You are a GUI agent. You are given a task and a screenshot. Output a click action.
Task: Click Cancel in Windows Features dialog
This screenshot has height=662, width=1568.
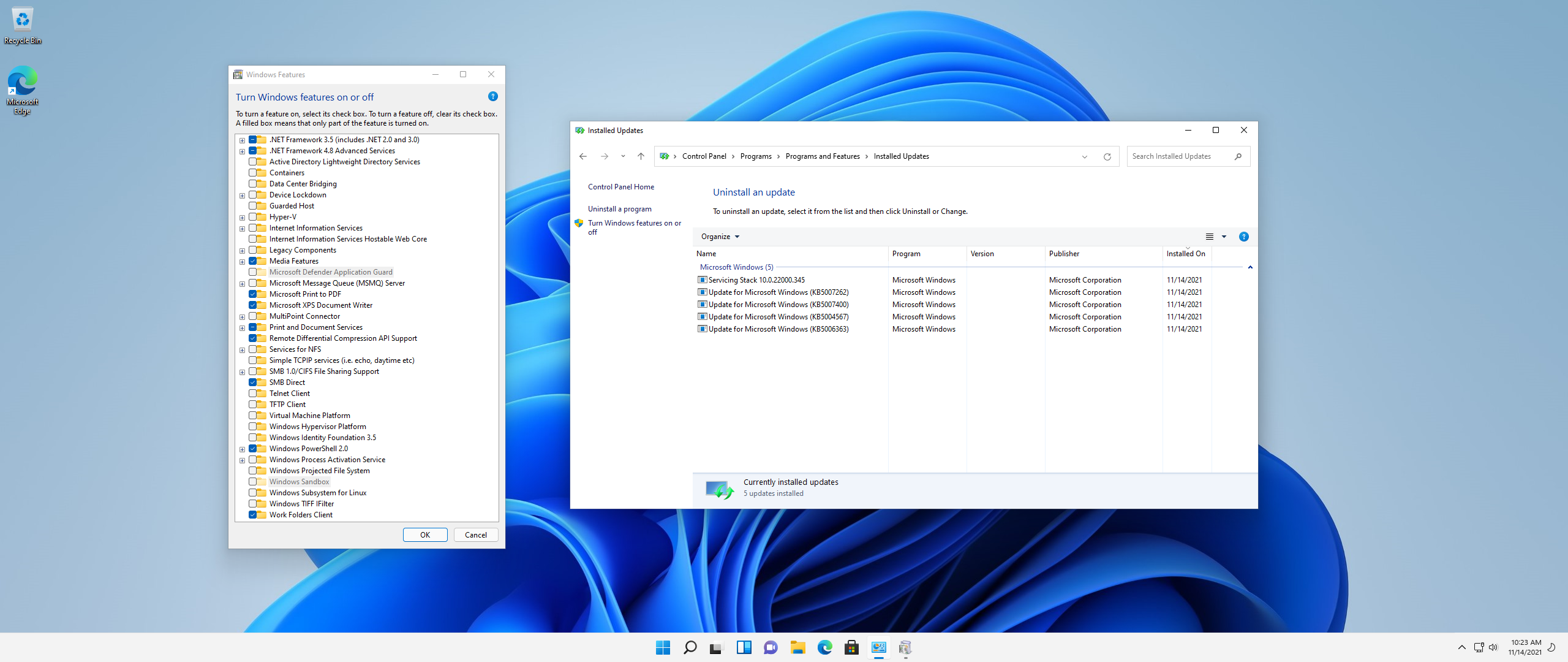[476, 535]
